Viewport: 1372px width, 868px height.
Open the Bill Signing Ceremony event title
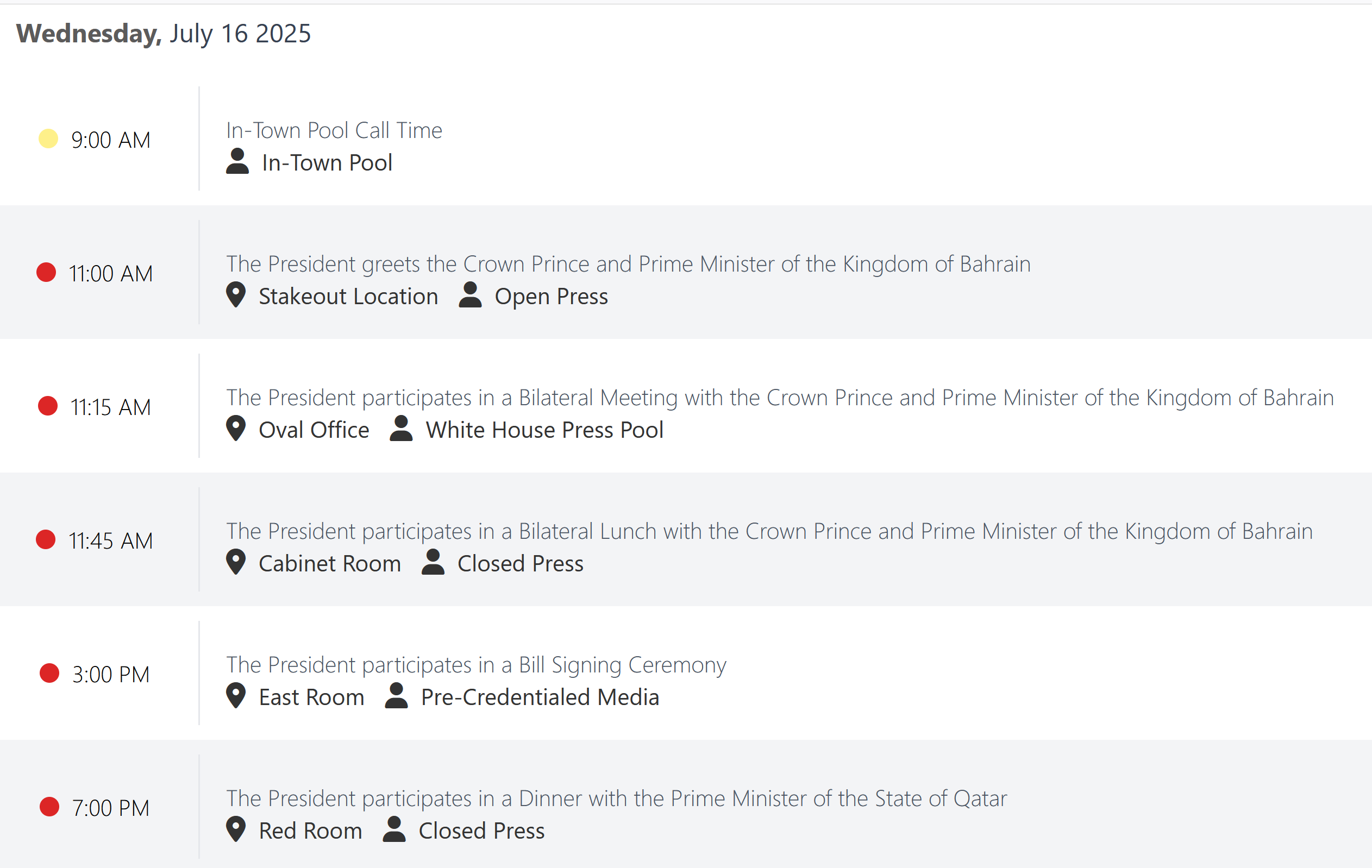477,665
